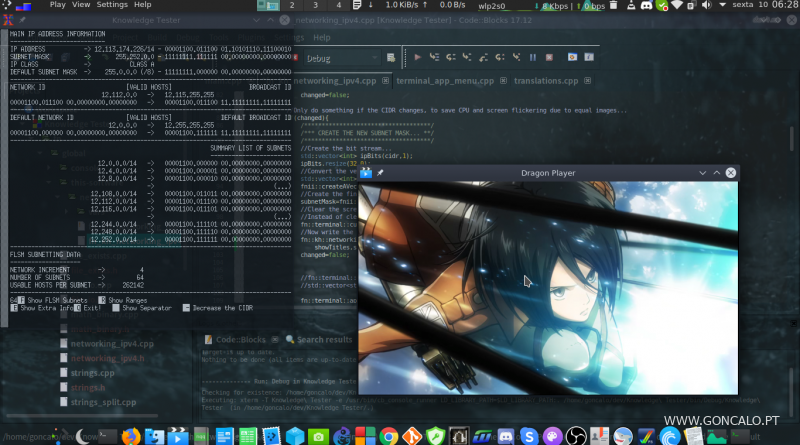Close the networking_ipv4.cpp tab

tap(385, 81)
